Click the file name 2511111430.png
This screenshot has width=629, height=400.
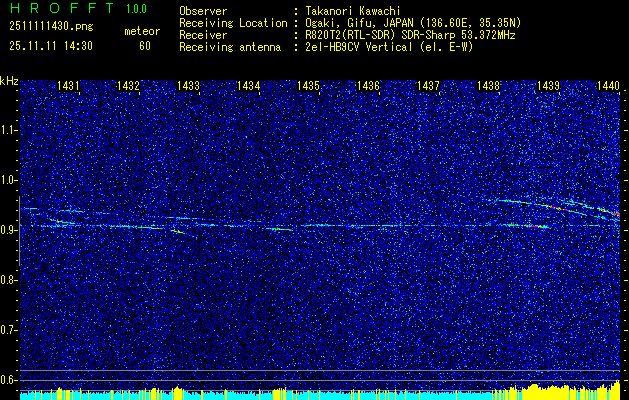tap(51, 27)
